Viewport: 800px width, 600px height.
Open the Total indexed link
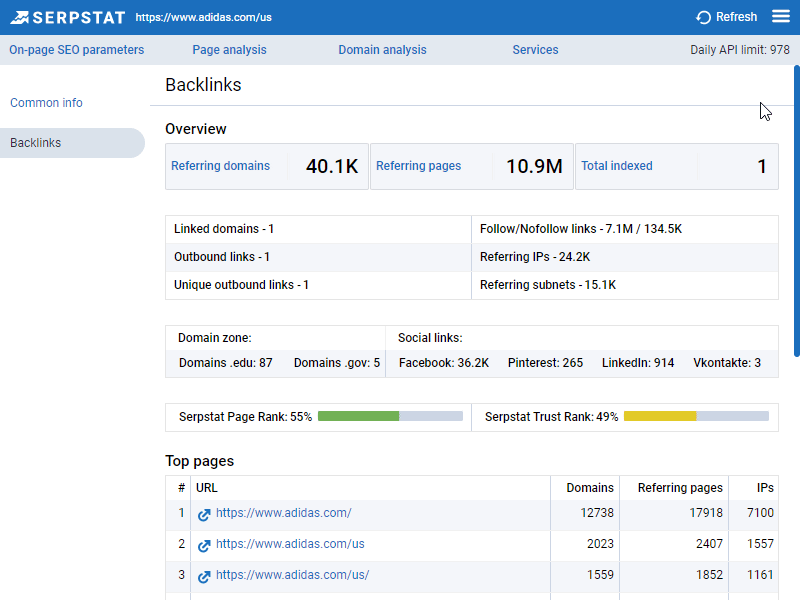click(617, 166)
